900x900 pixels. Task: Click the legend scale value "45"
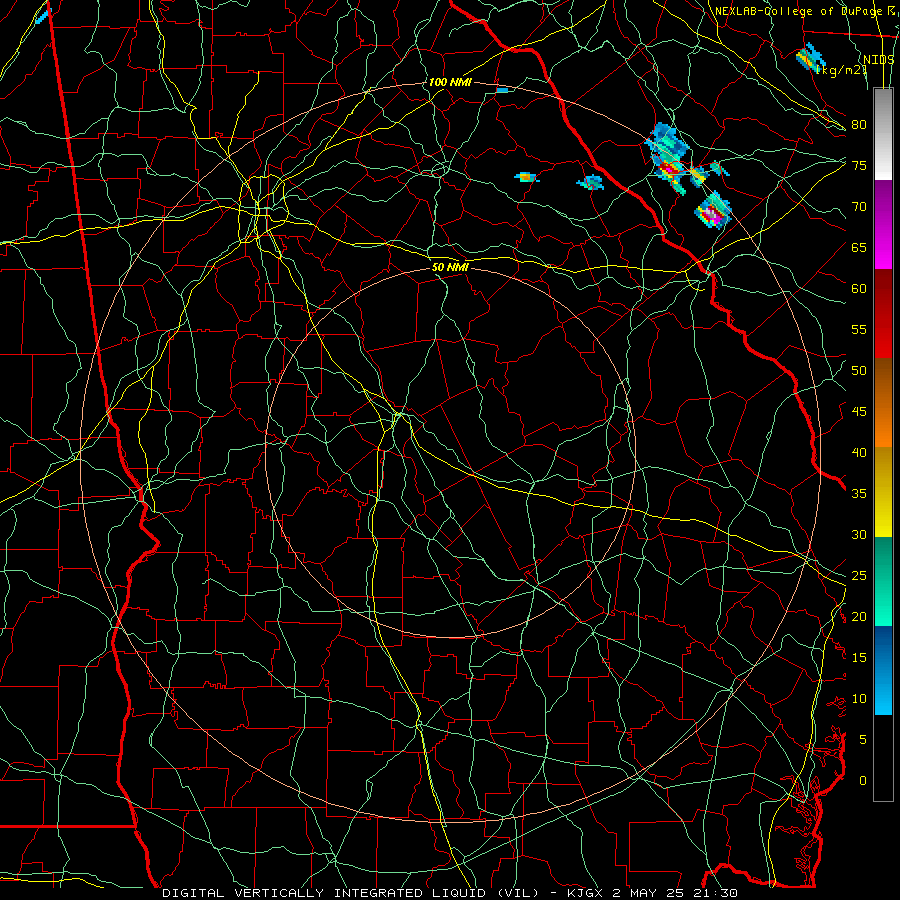(x=859, y=412)
